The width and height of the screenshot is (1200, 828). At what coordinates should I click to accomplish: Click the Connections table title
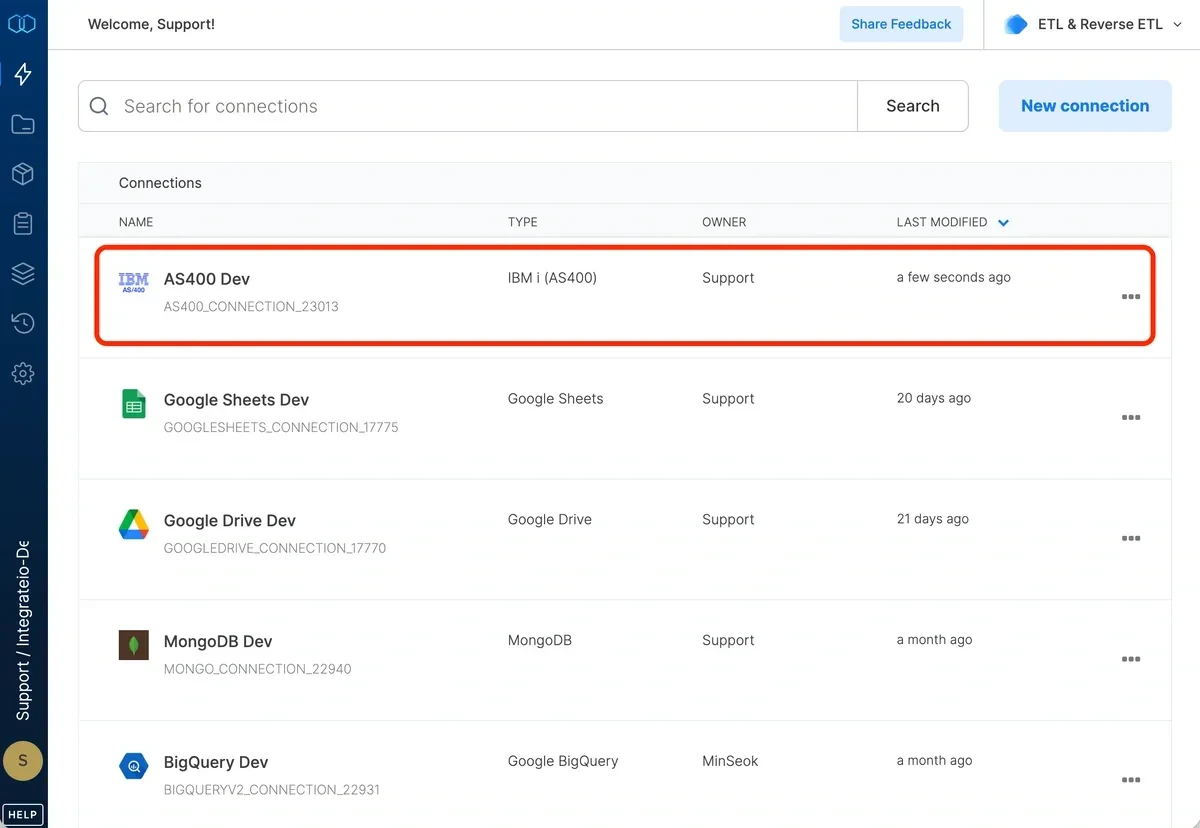coord(160,183)
